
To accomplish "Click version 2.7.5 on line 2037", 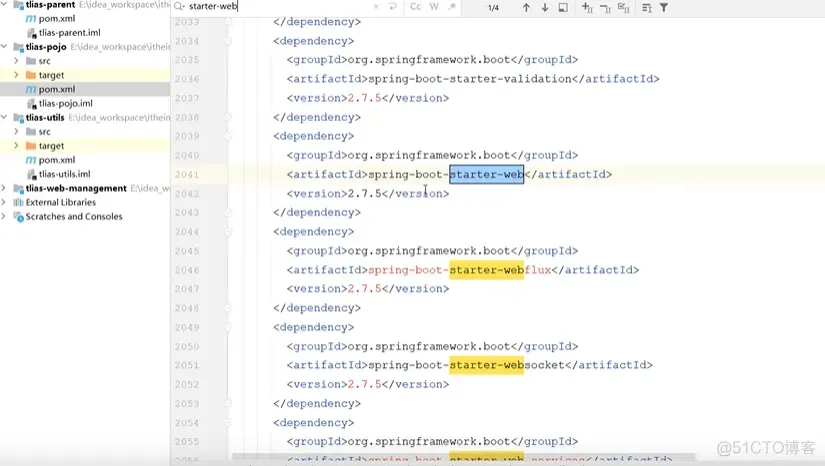I will pos(364,98).
